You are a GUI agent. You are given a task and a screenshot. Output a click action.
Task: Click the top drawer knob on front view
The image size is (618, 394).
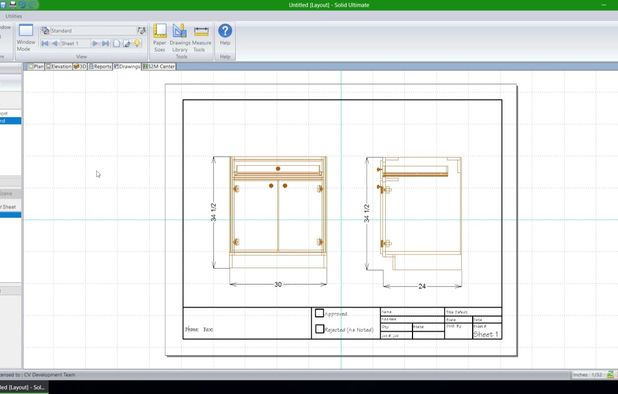278,169
